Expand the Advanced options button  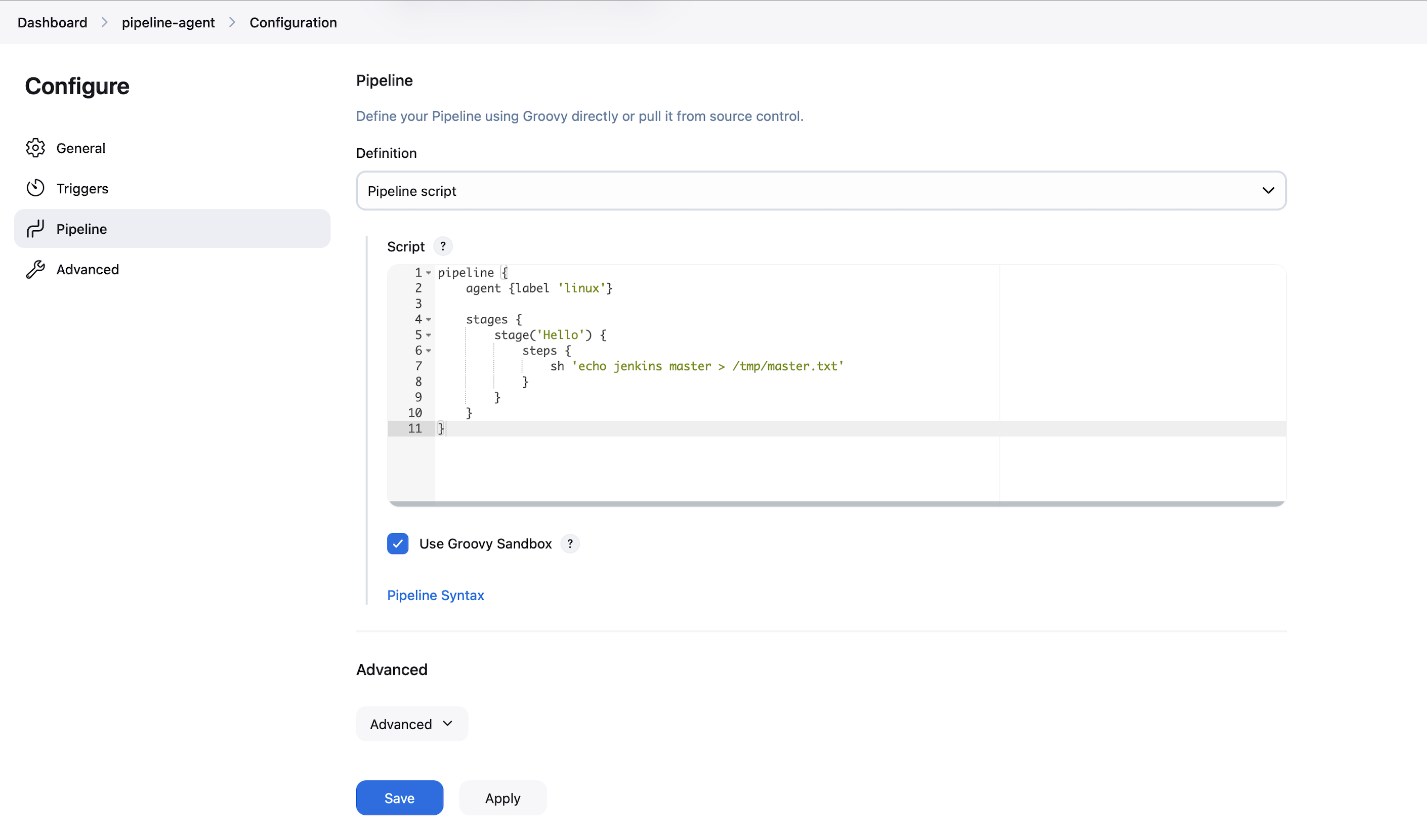pos(412,724)
